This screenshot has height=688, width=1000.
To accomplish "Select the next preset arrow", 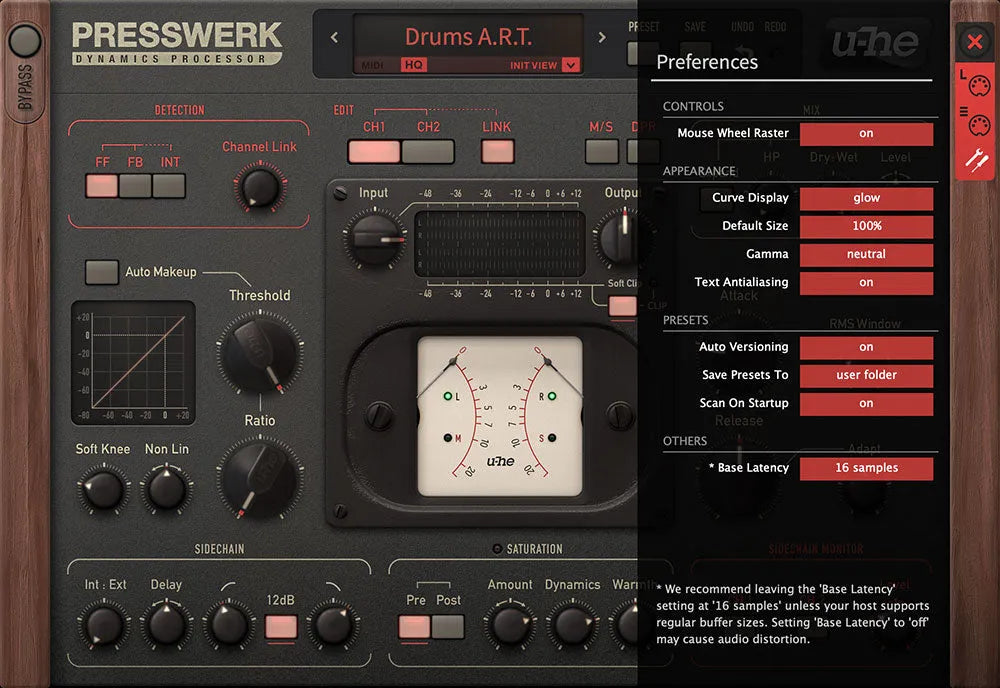I will pos(600,36).
